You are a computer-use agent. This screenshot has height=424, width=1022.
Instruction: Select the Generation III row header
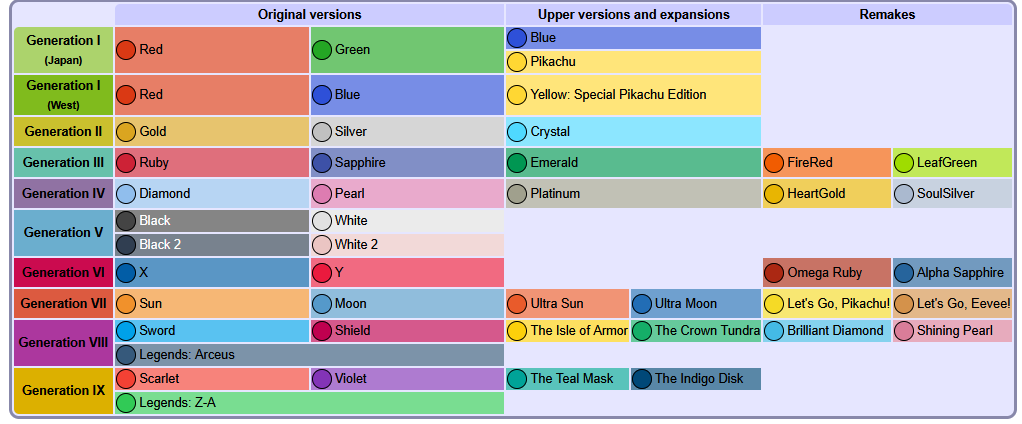[x=63, y=163]
